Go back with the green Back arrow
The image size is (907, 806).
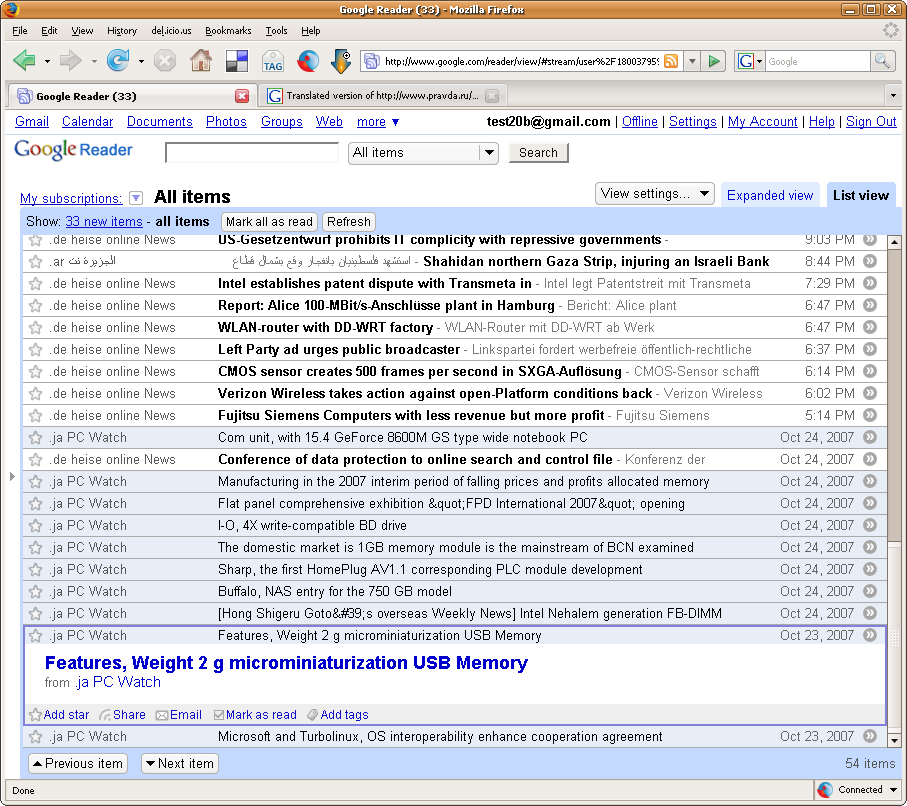(x=24, y=60)
